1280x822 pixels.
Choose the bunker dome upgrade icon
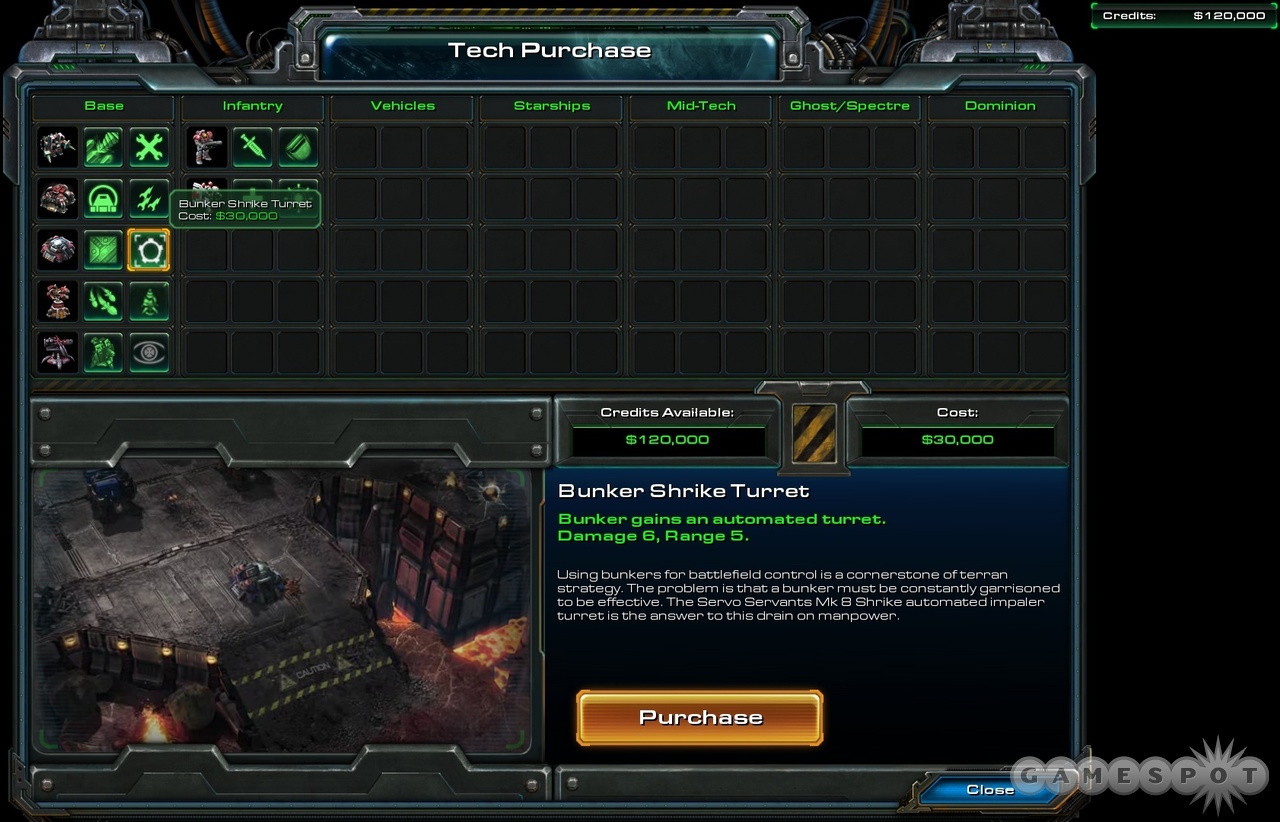click(103, 199)
